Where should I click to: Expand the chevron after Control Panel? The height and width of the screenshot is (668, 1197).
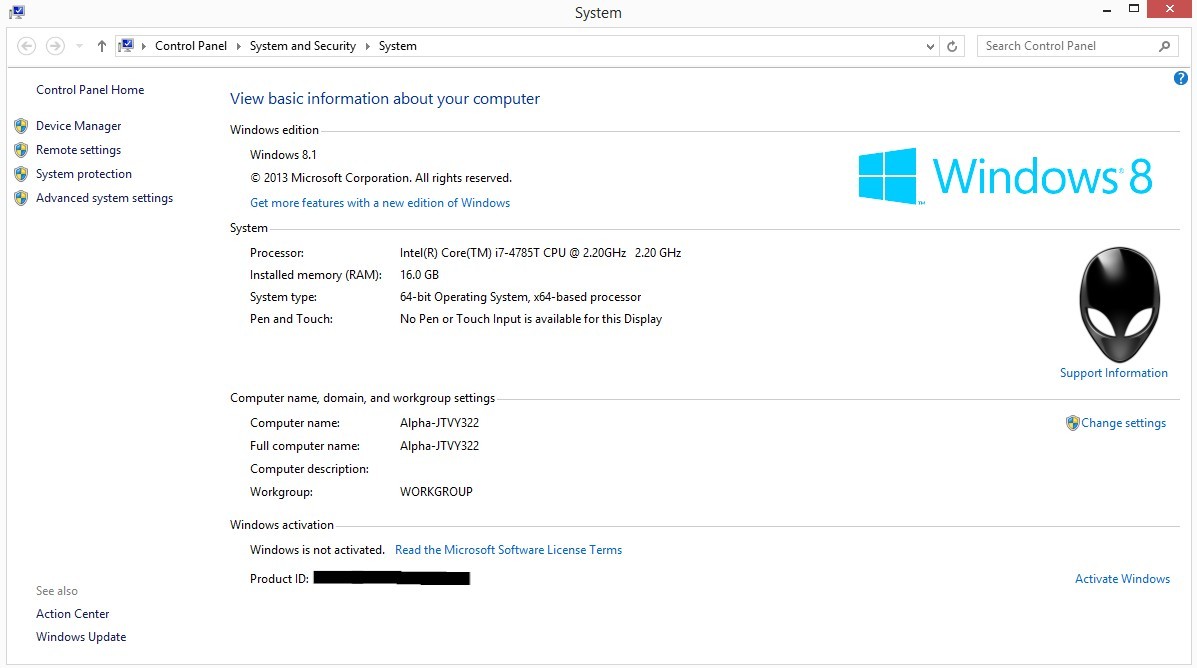[238, 46]
